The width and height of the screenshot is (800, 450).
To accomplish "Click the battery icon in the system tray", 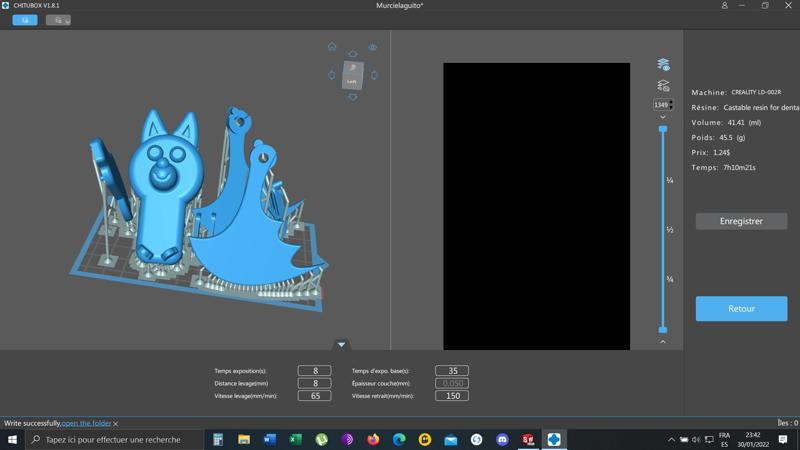I will click(x=684, y=439).
